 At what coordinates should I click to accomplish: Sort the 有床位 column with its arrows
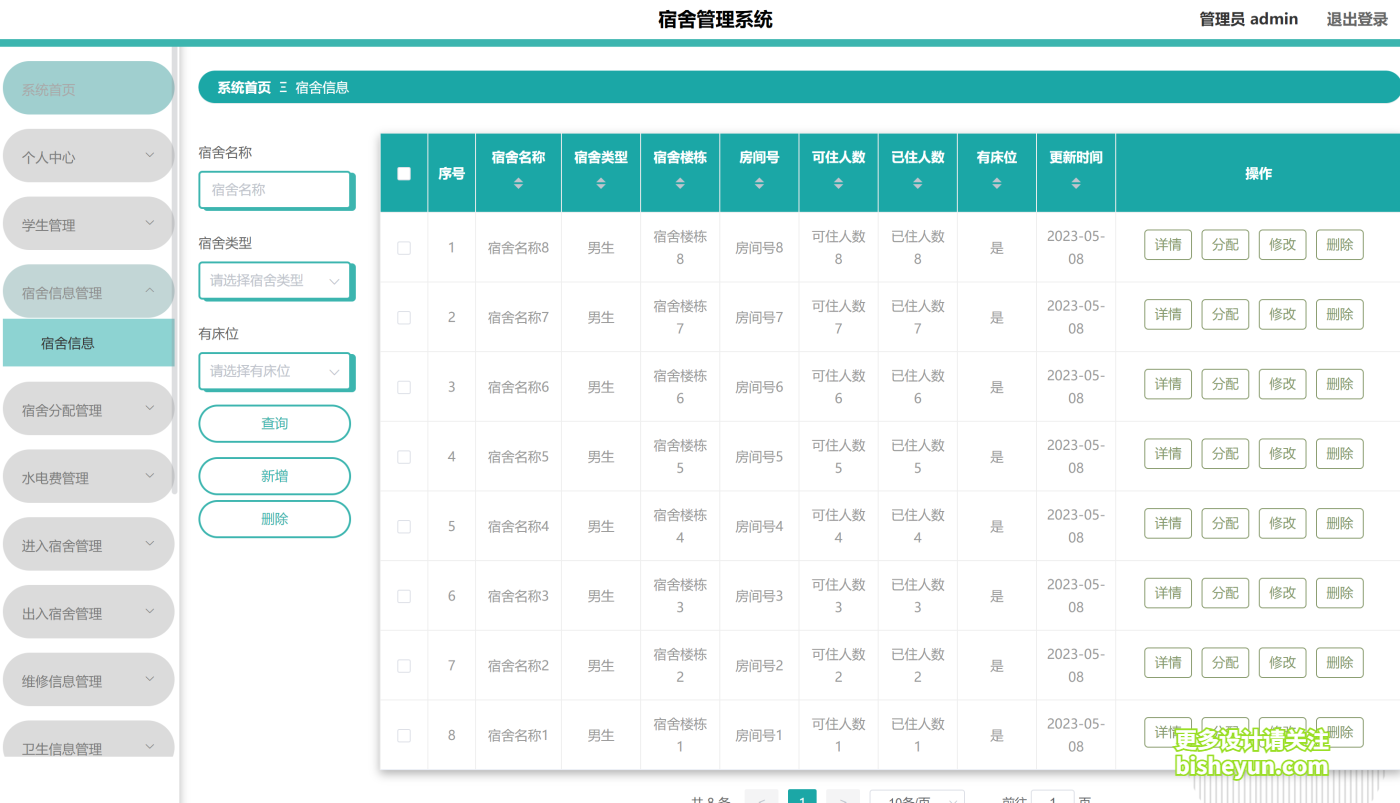coord(996,184)
